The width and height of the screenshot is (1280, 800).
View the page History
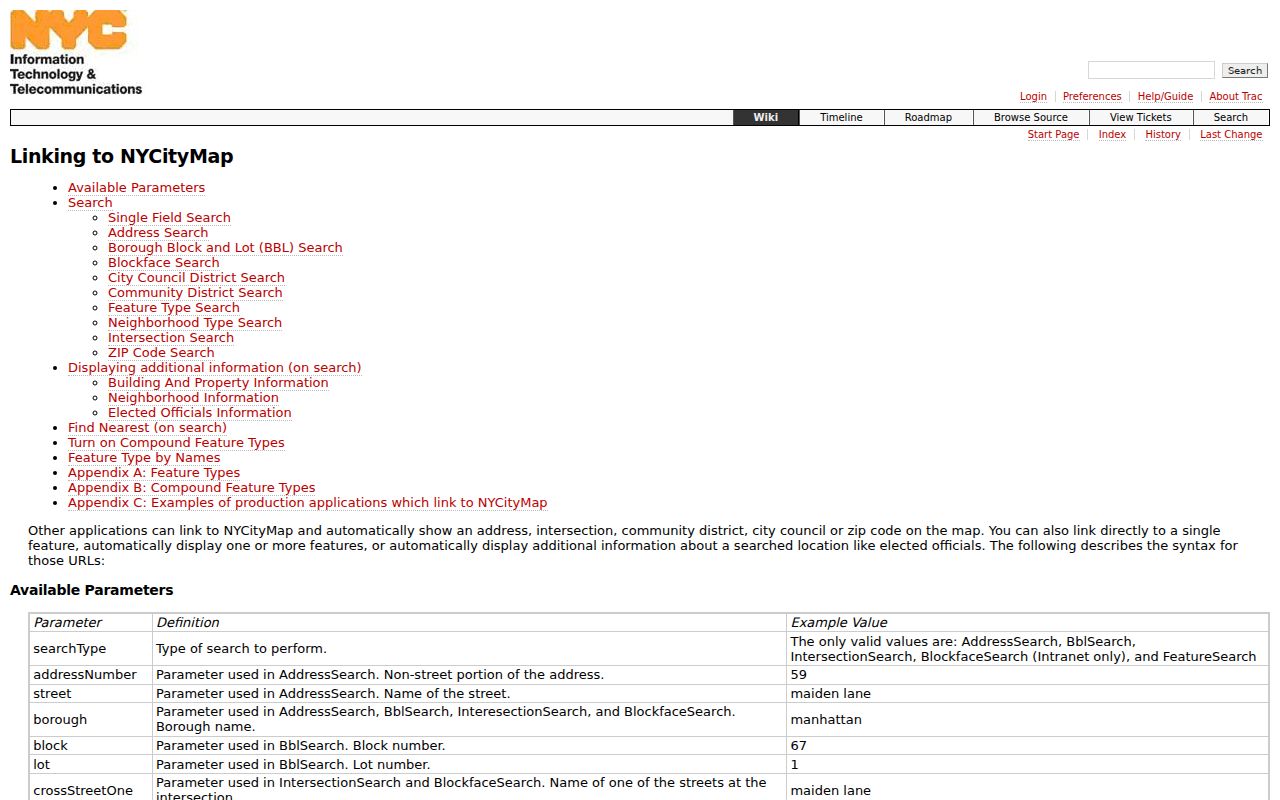click(x=1163, y=135)
